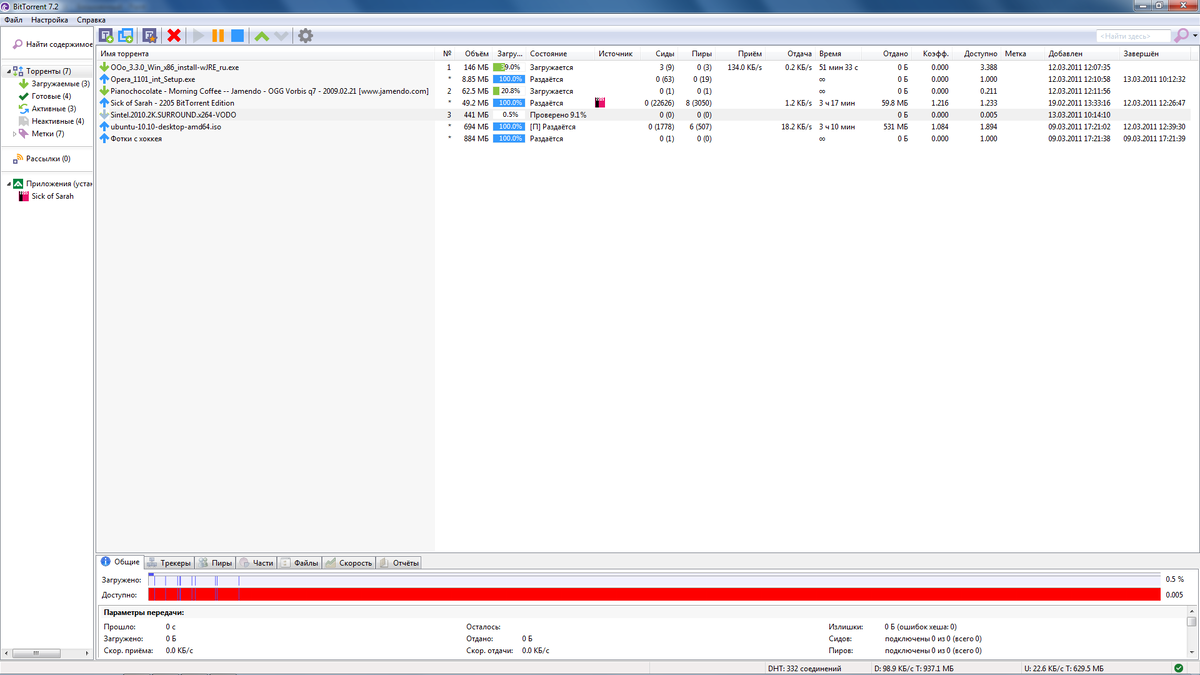
Task: Click the source icon in Sick of Sarah row
Action: pos(600,103)
